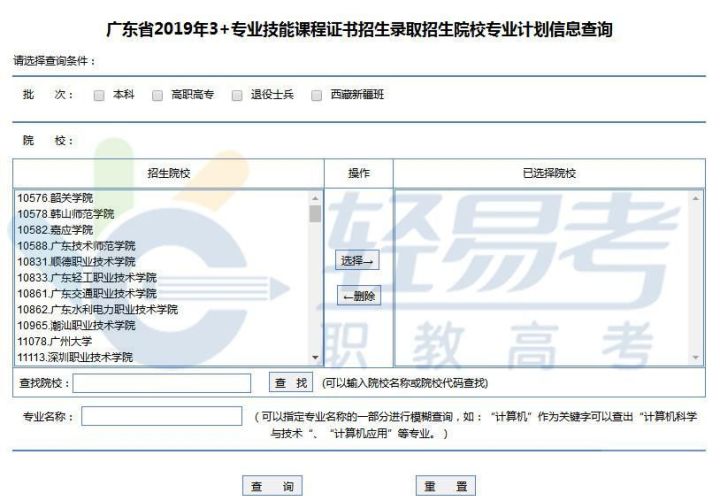
Task: Click the 选择→ button
Action: point(358,261)
